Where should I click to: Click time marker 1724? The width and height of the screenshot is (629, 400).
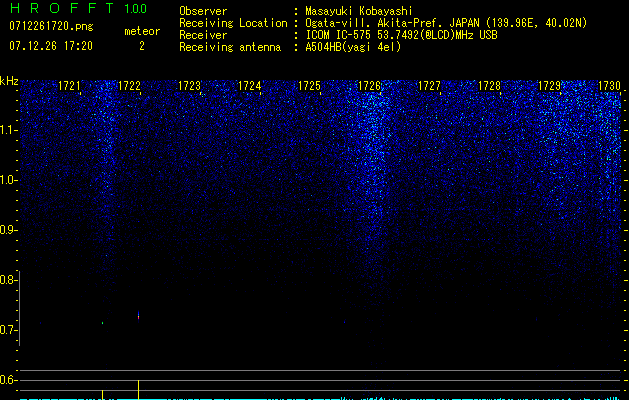point(250,86)
